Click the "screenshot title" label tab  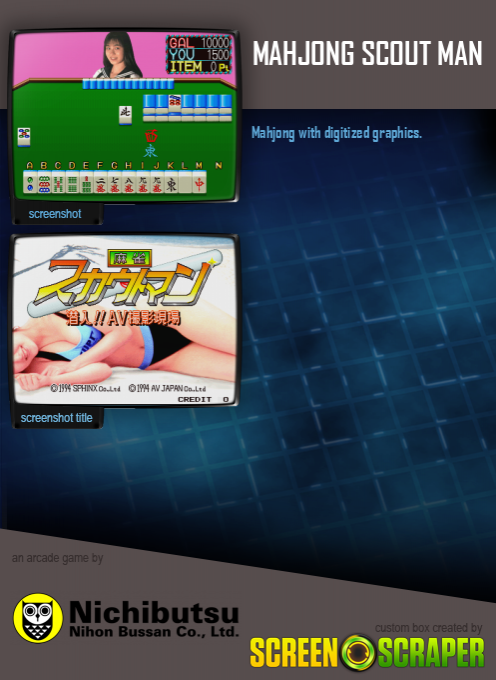click(56, 418)
